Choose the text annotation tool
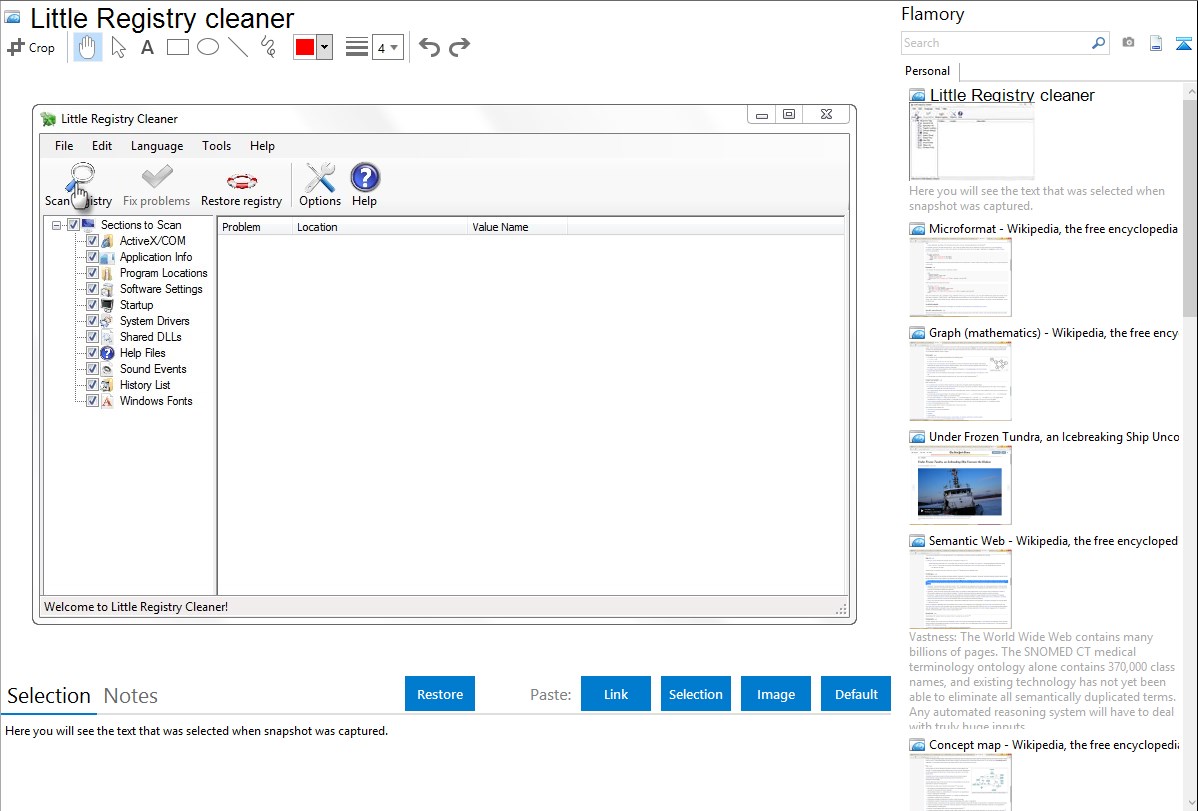 click(x=147, y=47)
